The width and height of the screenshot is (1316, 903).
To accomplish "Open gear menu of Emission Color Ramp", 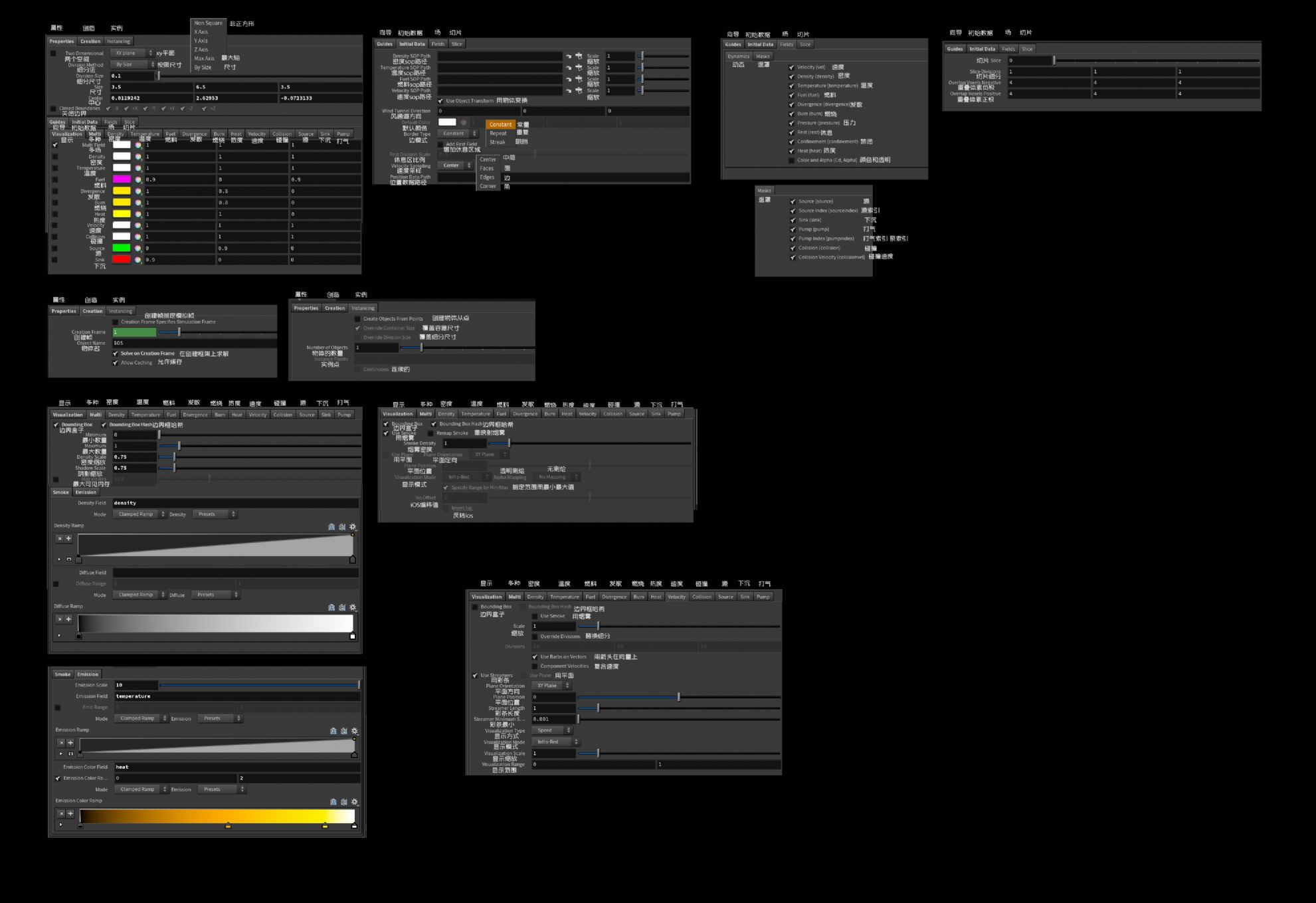I will tap(355, 802).
